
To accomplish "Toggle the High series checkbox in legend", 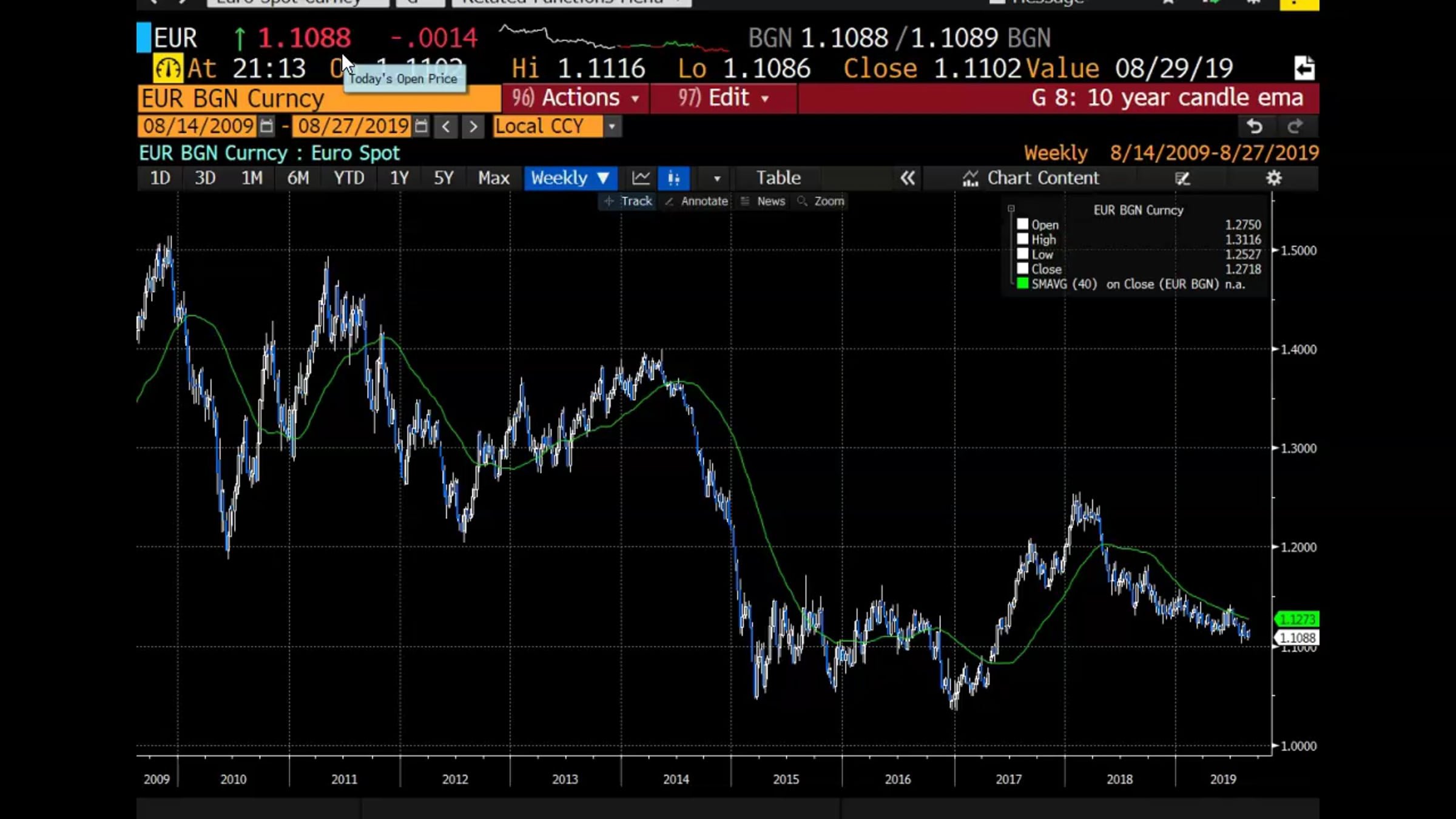I will point(1023,239).
